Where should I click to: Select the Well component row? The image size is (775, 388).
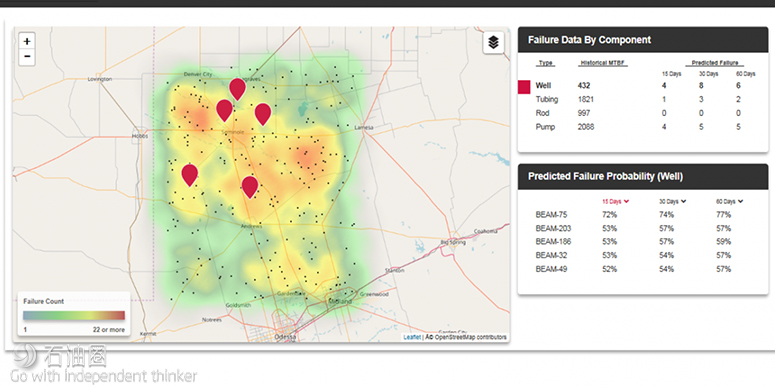(x=643, y=86)
